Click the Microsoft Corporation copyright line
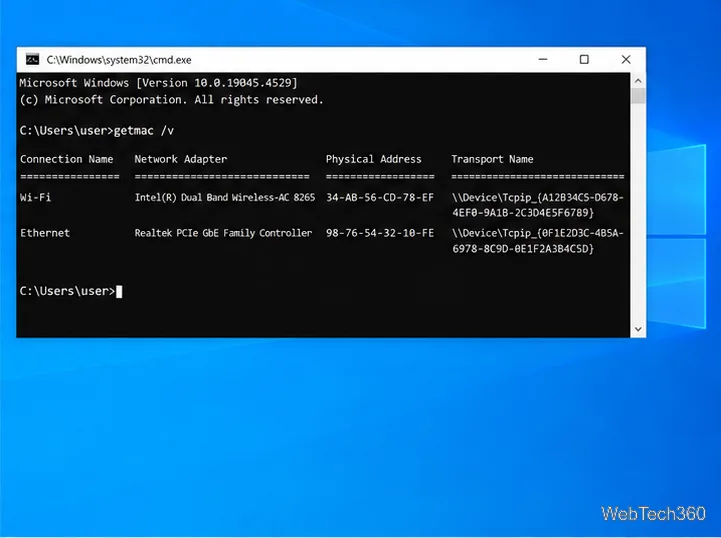Viewport: 721px width, 538px height. coord(172,100)
